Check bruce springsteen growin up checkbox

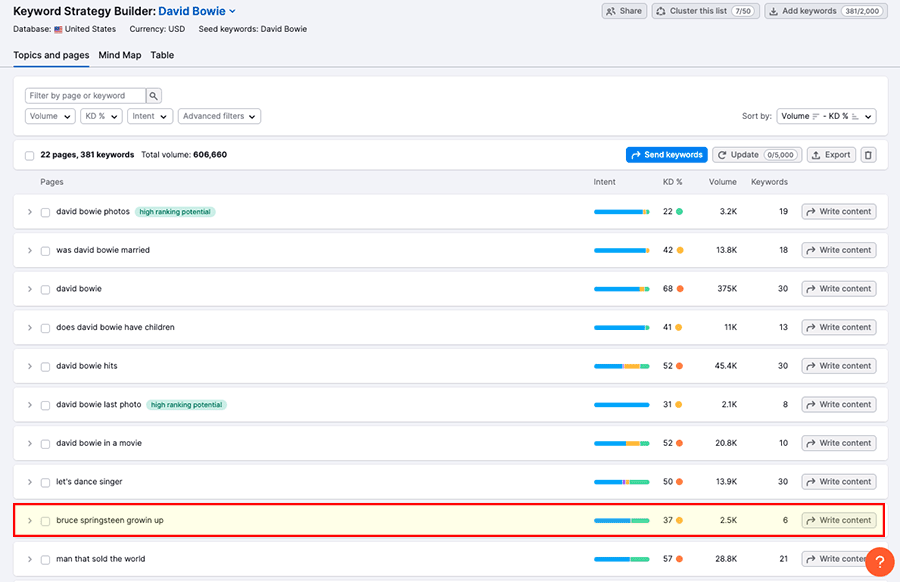point(45,521)
